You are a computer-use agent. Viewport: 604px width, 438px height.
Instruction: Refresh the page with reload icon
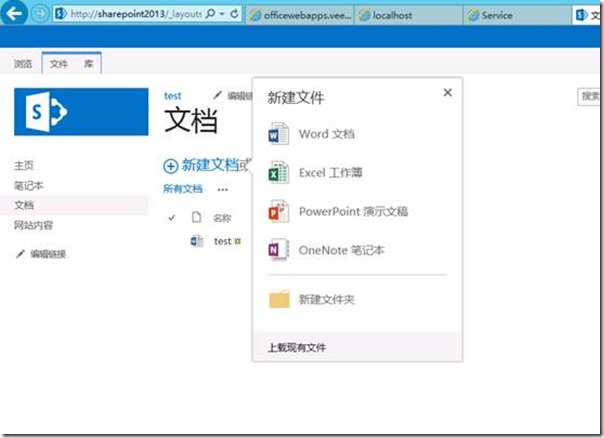[234, 14]
